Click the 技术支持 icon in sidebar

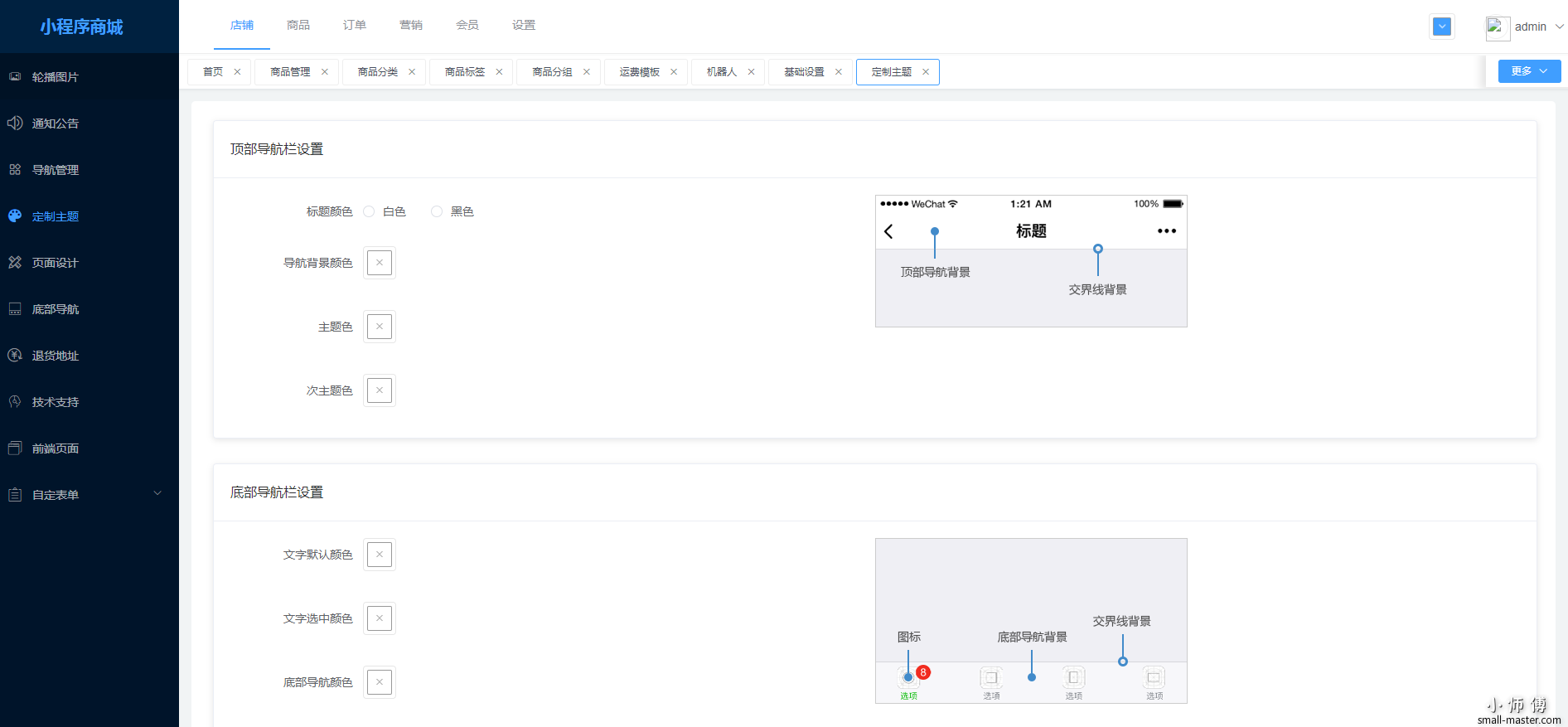pyautogui.click(x=15, y=401)
